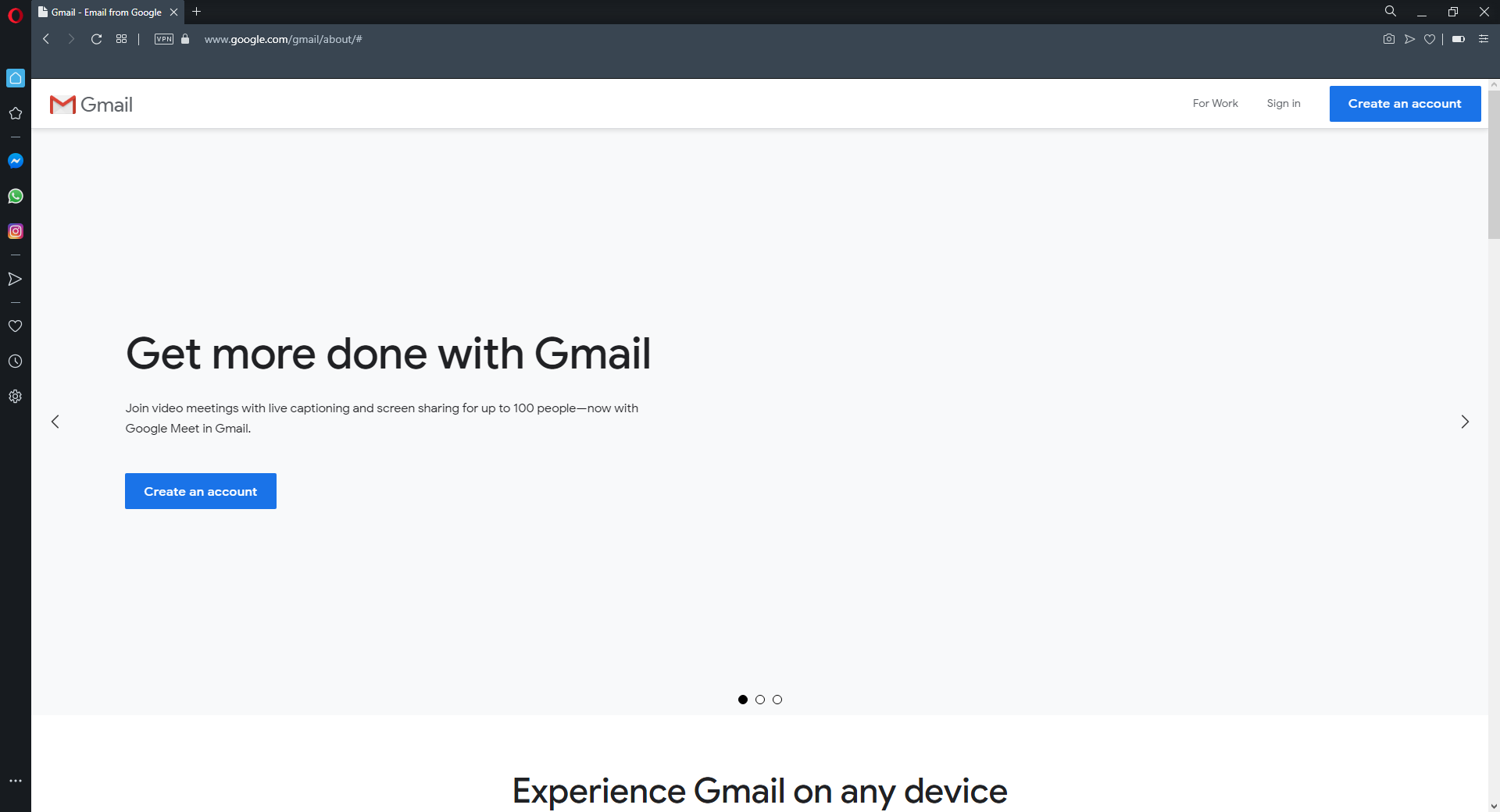Open the Settings gear in sidebar
Image resolution: width=1500 pixels, height=812 pixels.
point(15,397)
